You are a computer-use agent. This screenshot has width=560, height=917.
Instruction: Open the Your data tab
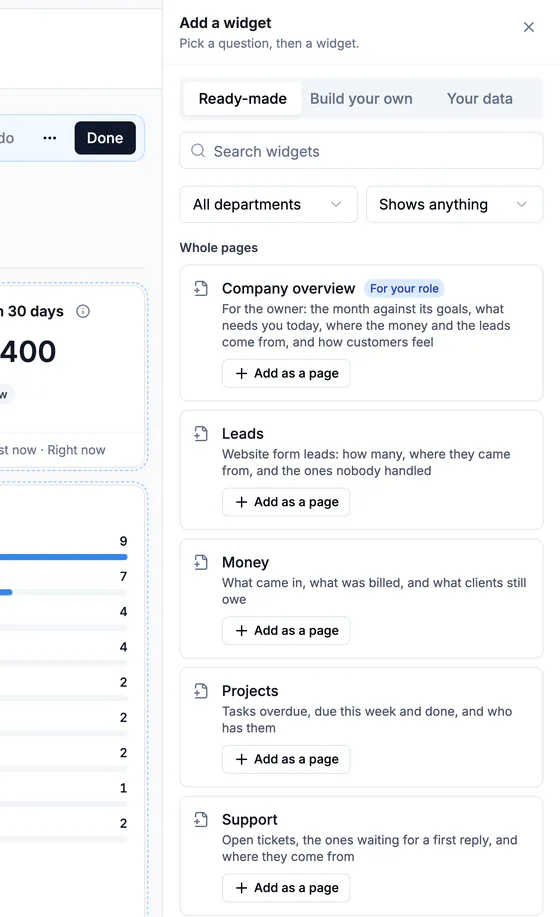479,98
